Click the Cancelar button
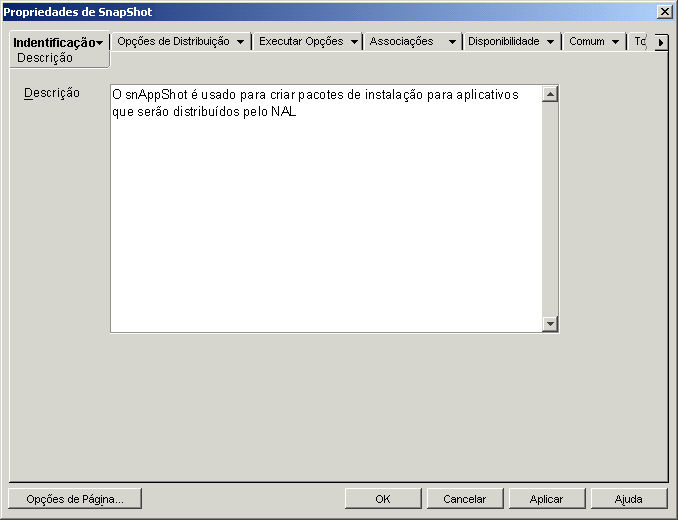Screen dimensions: 678x520 point(465,499)
